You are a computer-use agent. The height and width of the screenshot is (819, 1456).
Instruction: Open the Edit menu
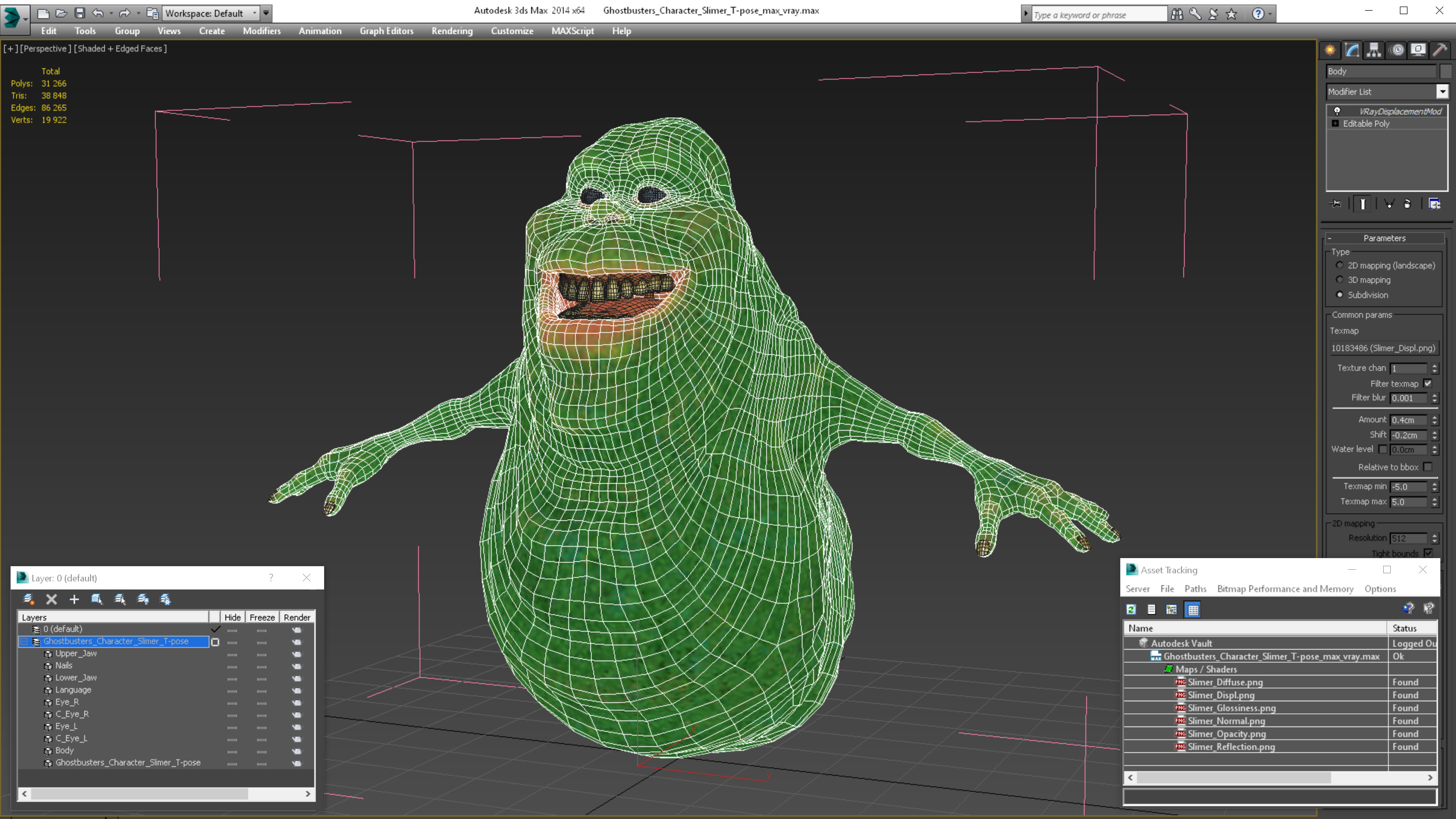(49, 31)
